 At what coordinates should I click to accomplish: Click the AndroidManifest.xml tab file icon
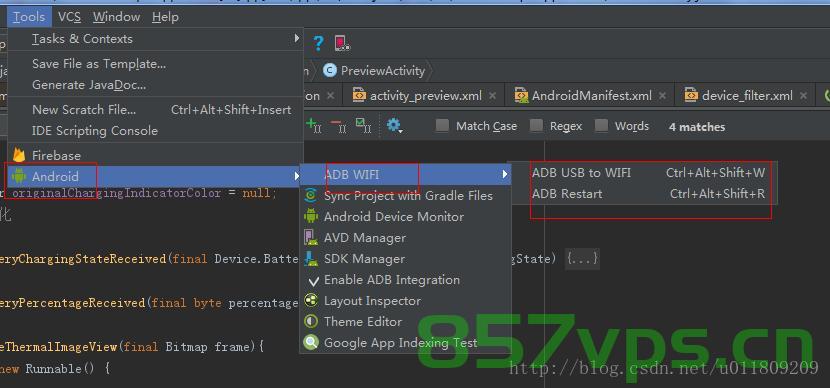521,95
